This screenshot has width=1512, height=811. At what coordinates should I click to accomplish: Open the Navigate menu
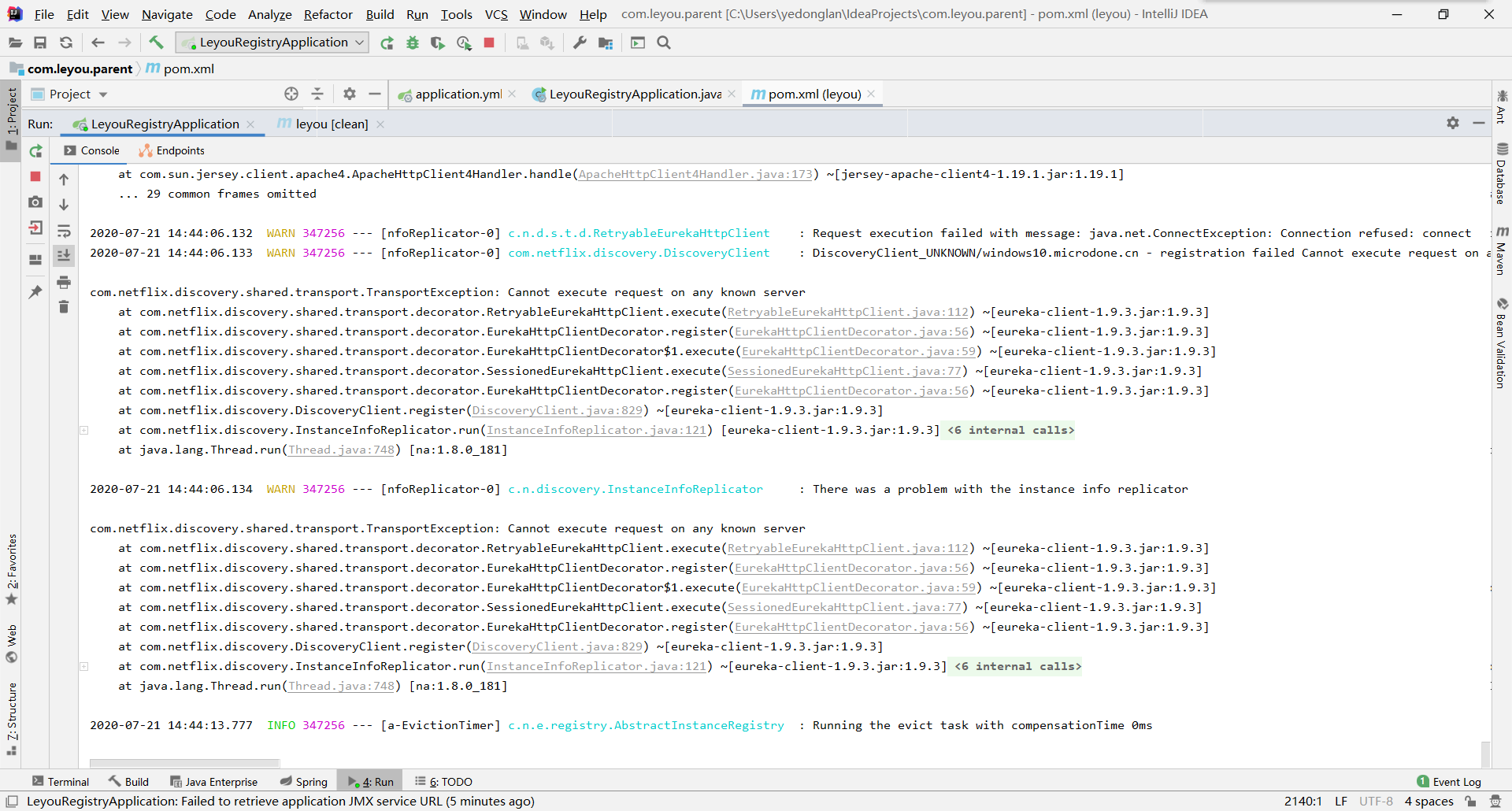click(x=167, y=14)
